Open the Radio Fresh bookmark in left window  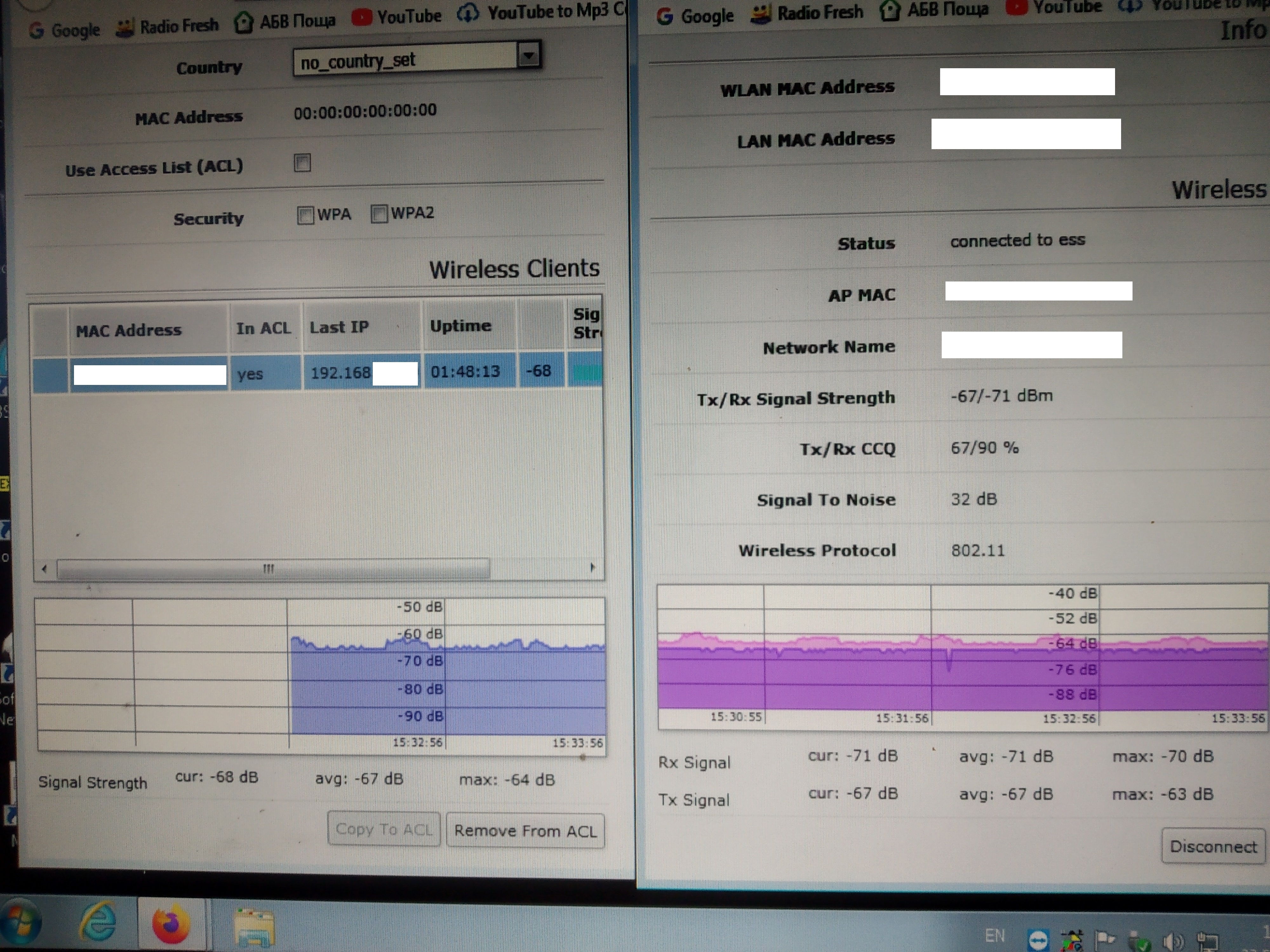[167, 26]
